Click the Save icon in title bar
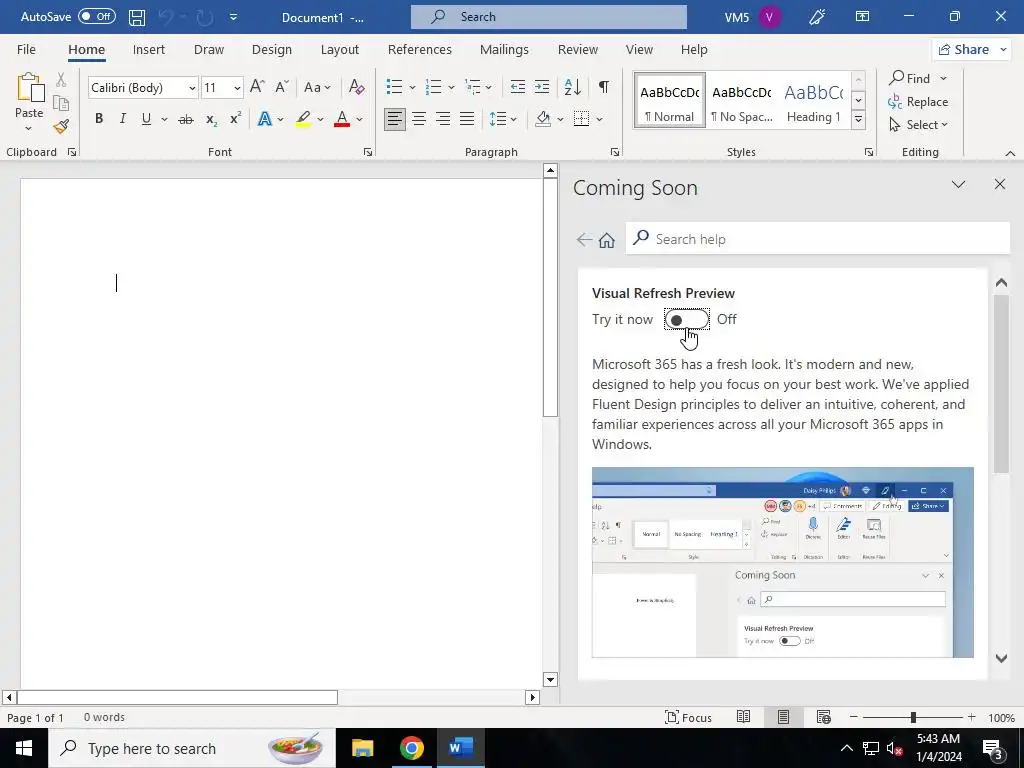This screenshot has height=768, width=1024. pyautogui.click(x=136, y=17)
